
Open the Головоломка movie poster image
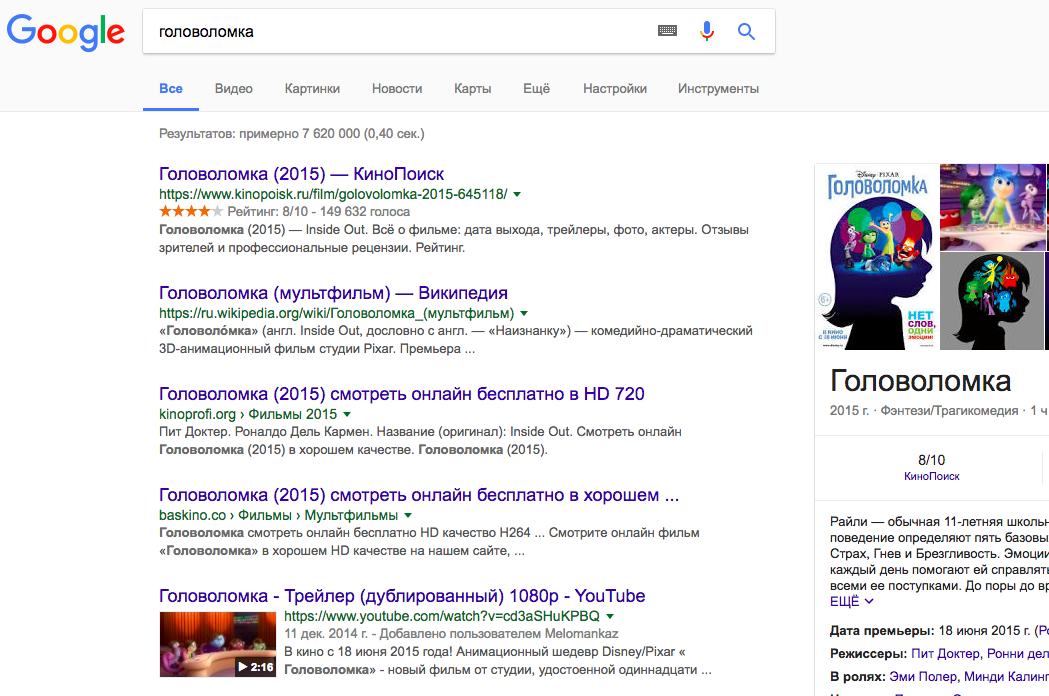[x=877, y=257]
